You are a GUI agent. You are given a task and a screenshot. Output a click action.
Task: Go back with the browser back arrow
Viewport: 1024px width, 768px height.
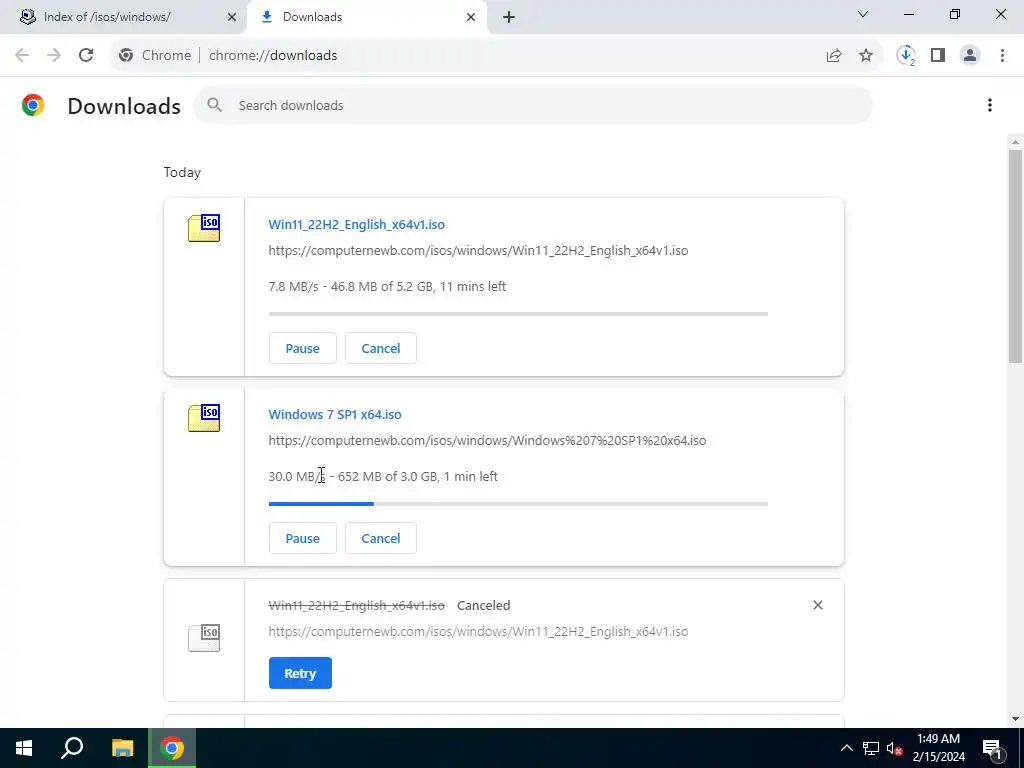[x=22, y=56]
